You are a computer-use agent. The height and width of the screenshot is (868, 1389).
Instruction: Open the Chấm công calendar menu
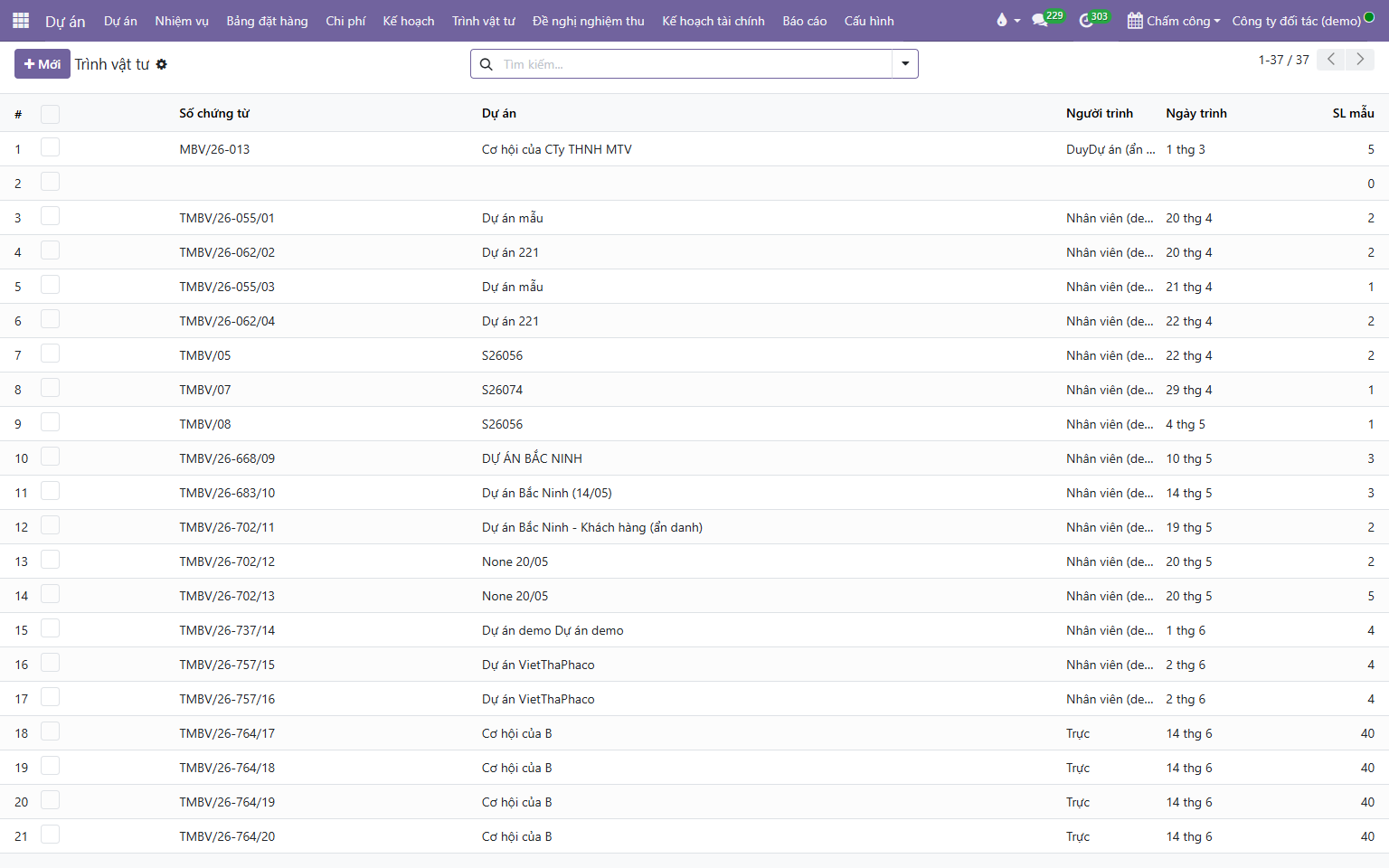[x=1174, y=21]
